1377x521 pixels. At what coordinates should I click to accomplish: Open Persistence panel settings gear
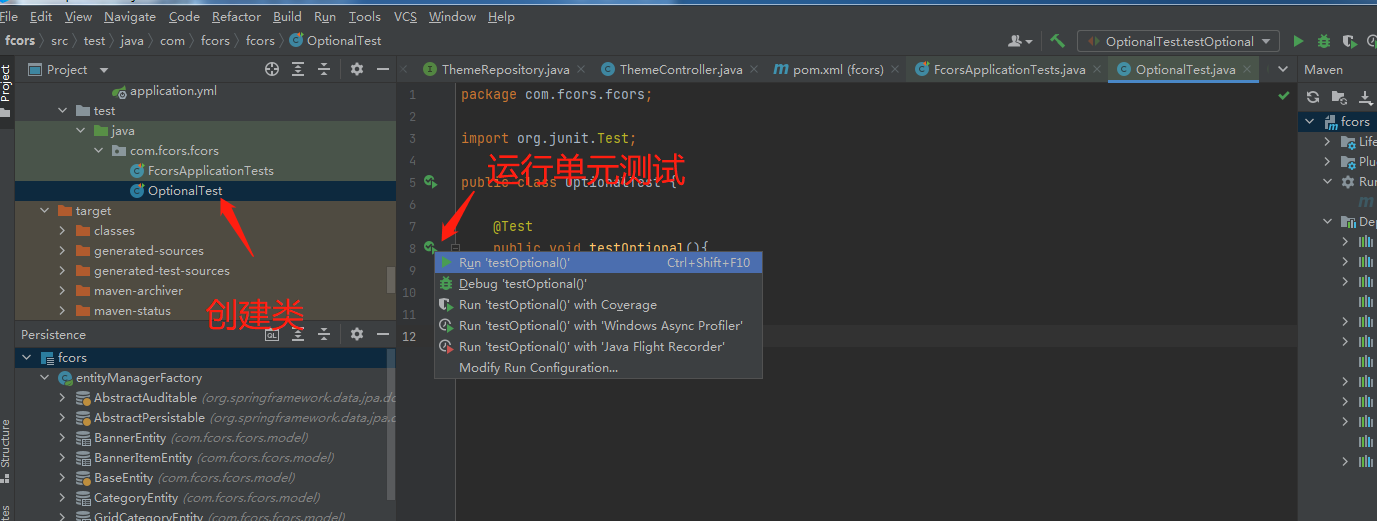click(x=357, y=335)
